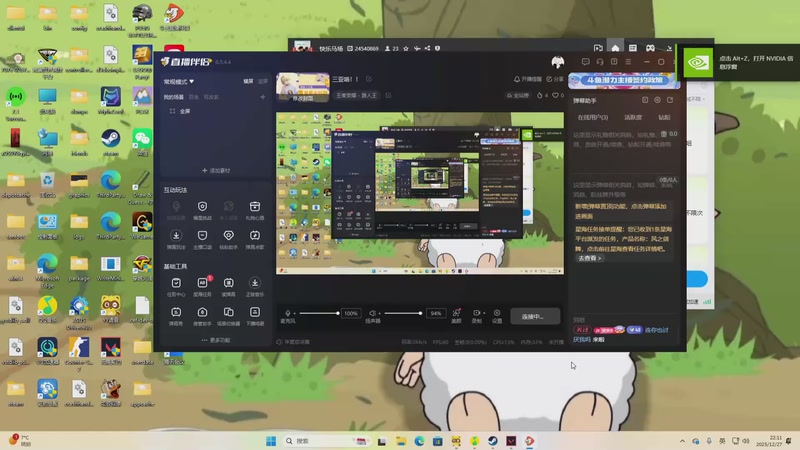
Task: Open File Explorer from the taskbar
Action: pyautogui.click(x=401, y=441)
